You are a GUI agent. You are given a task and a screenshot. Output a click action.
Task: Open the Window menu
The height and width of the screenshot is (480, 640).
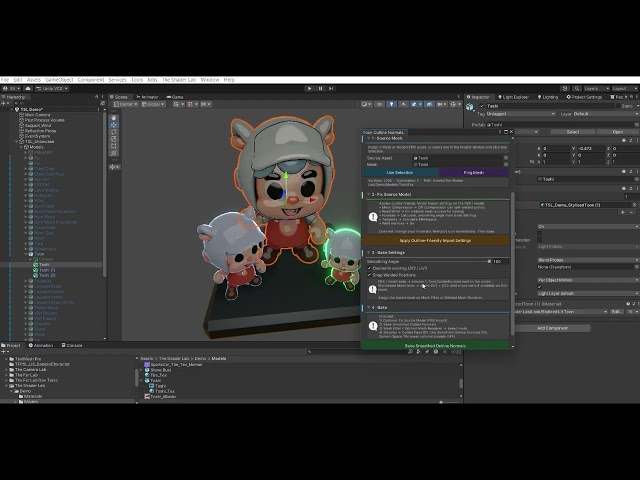[210, 80]
